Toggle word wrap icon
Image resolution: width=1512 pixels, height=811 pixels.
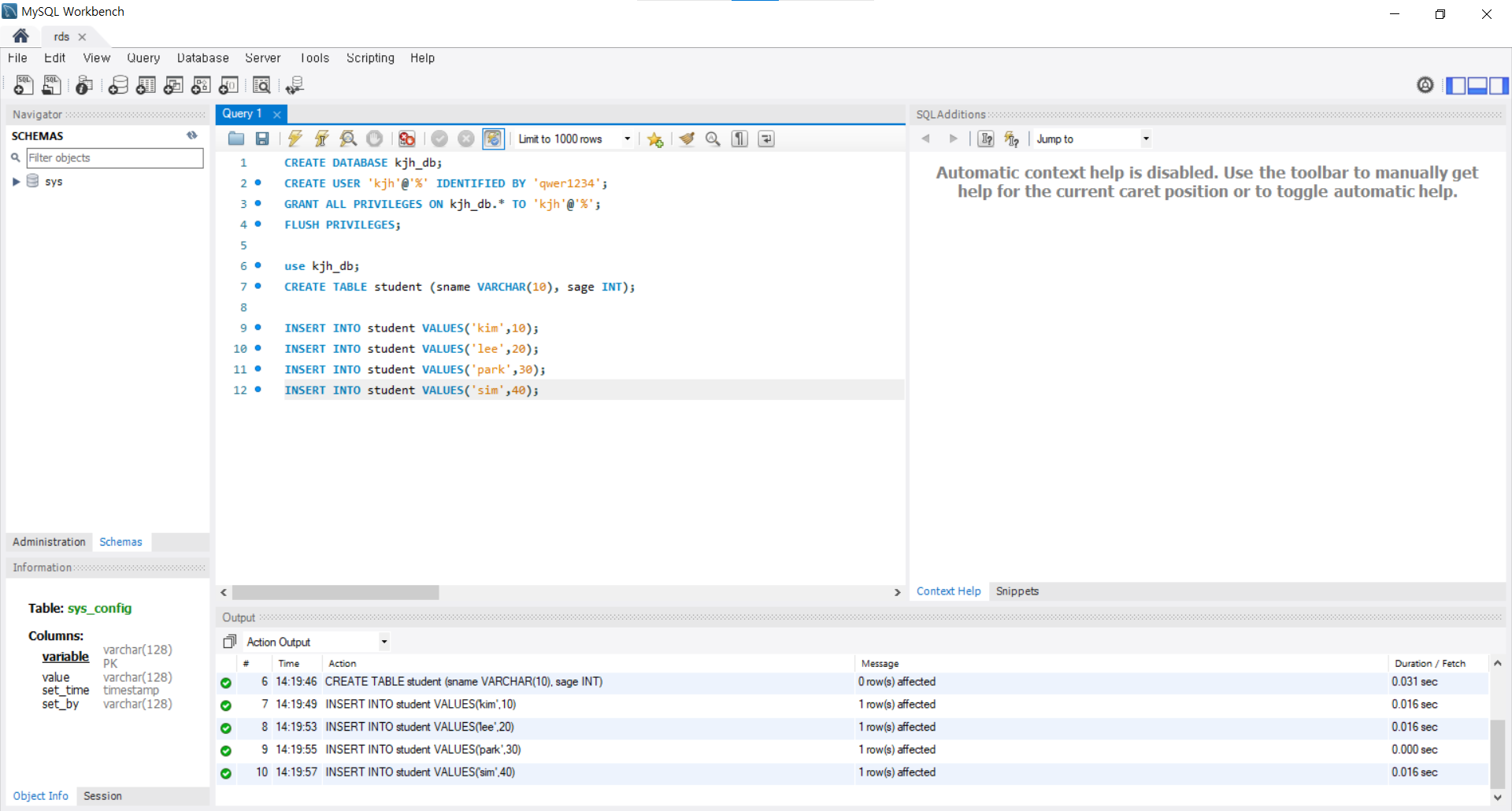tap(766, 139)
